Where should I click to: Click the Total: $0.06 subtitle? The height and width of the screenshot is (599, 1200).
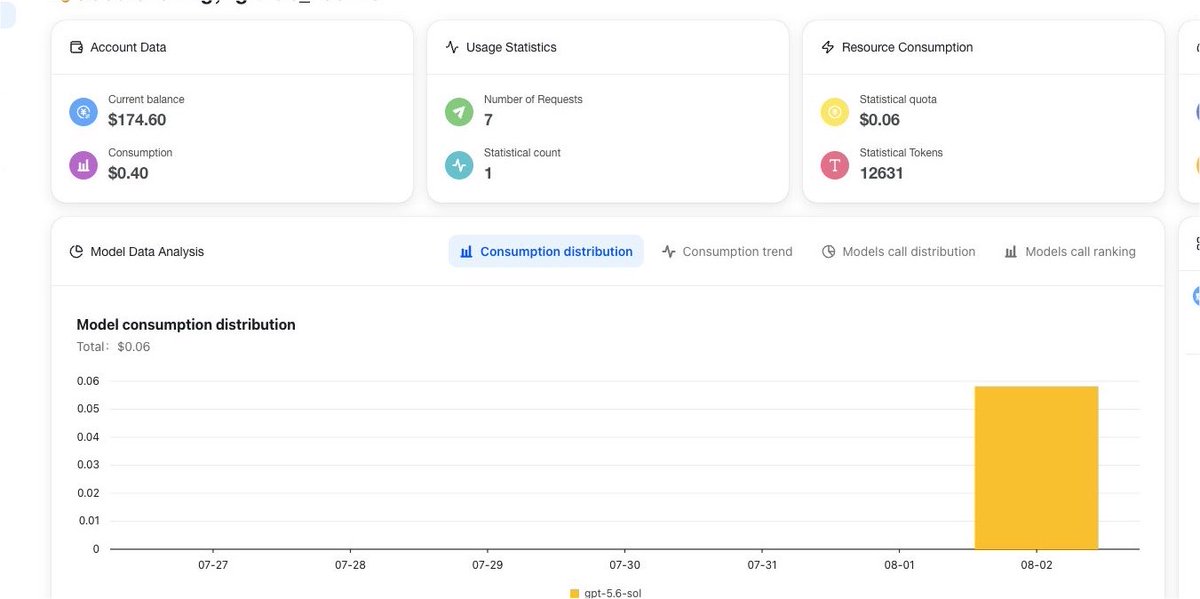(113, 347)
